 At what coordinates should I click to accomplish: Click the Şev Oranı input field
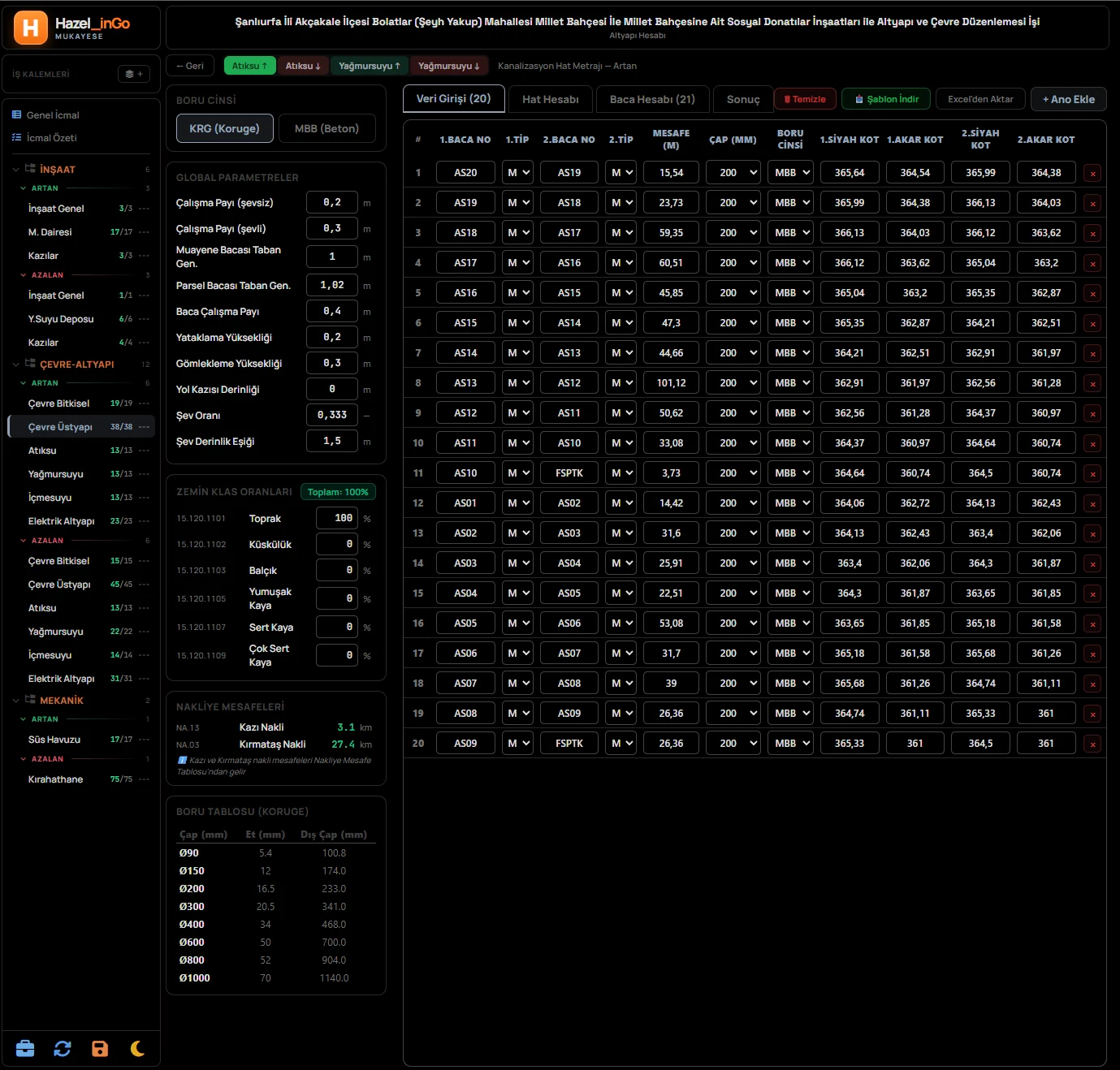click(x=332, y=415)
